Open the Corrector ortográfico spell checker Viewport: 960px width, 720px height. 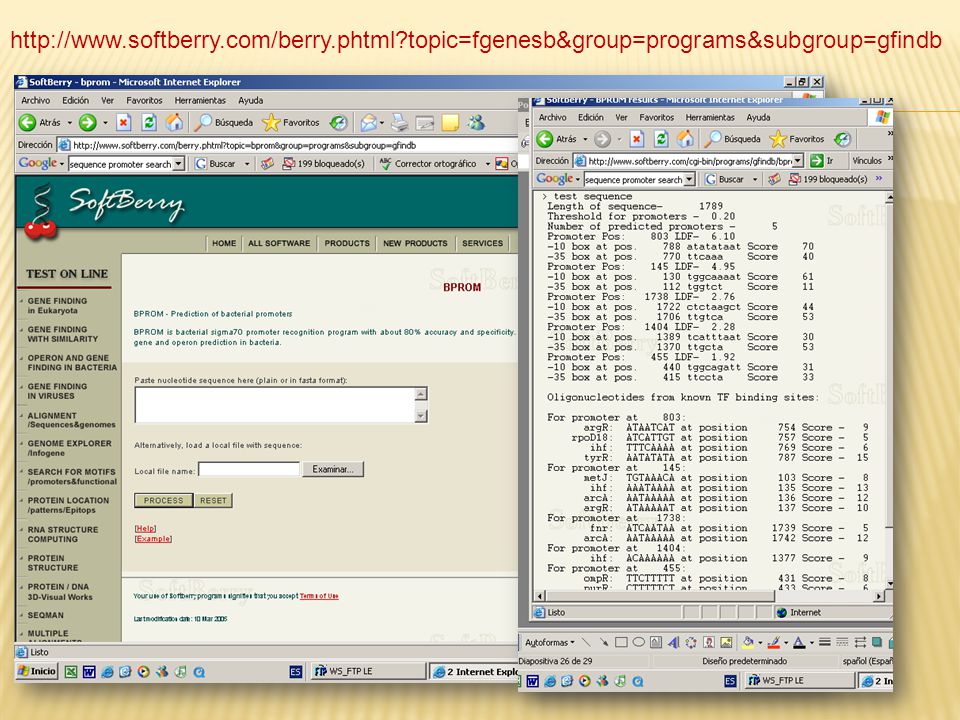[x=428, y=163]
